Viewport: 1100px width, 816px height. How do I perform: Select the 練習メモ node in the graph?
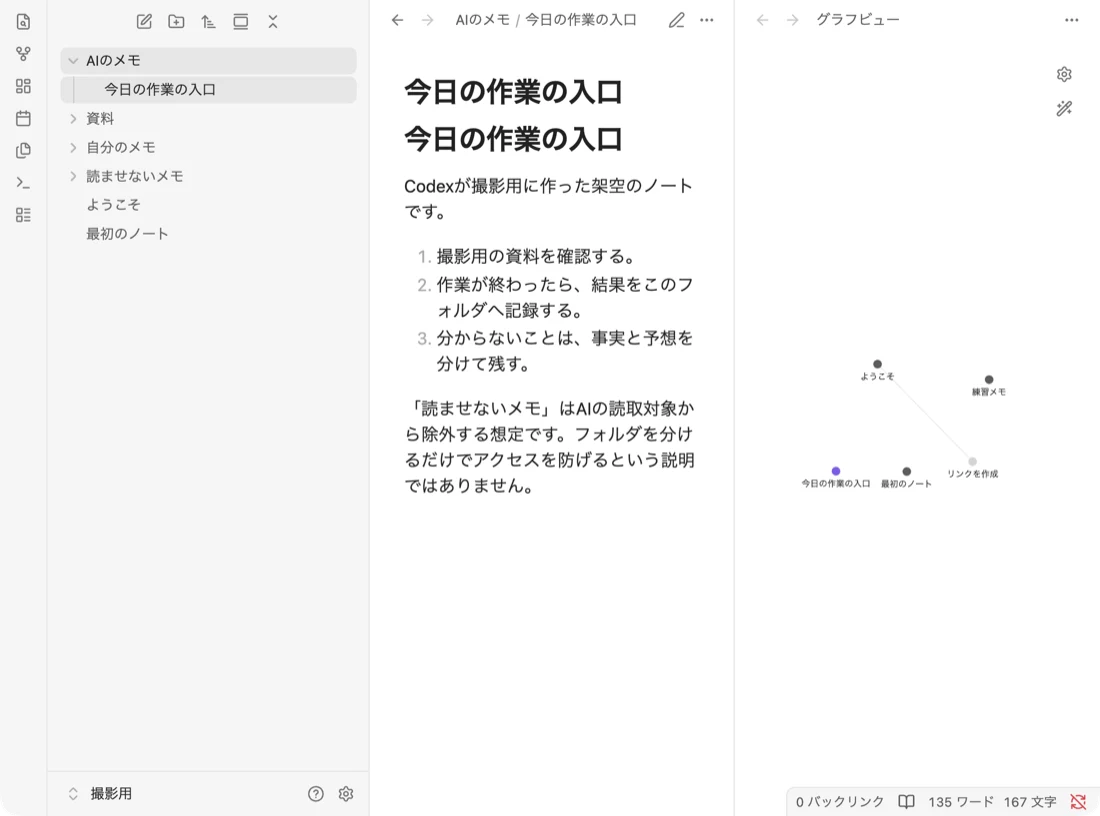coord(989,380)
